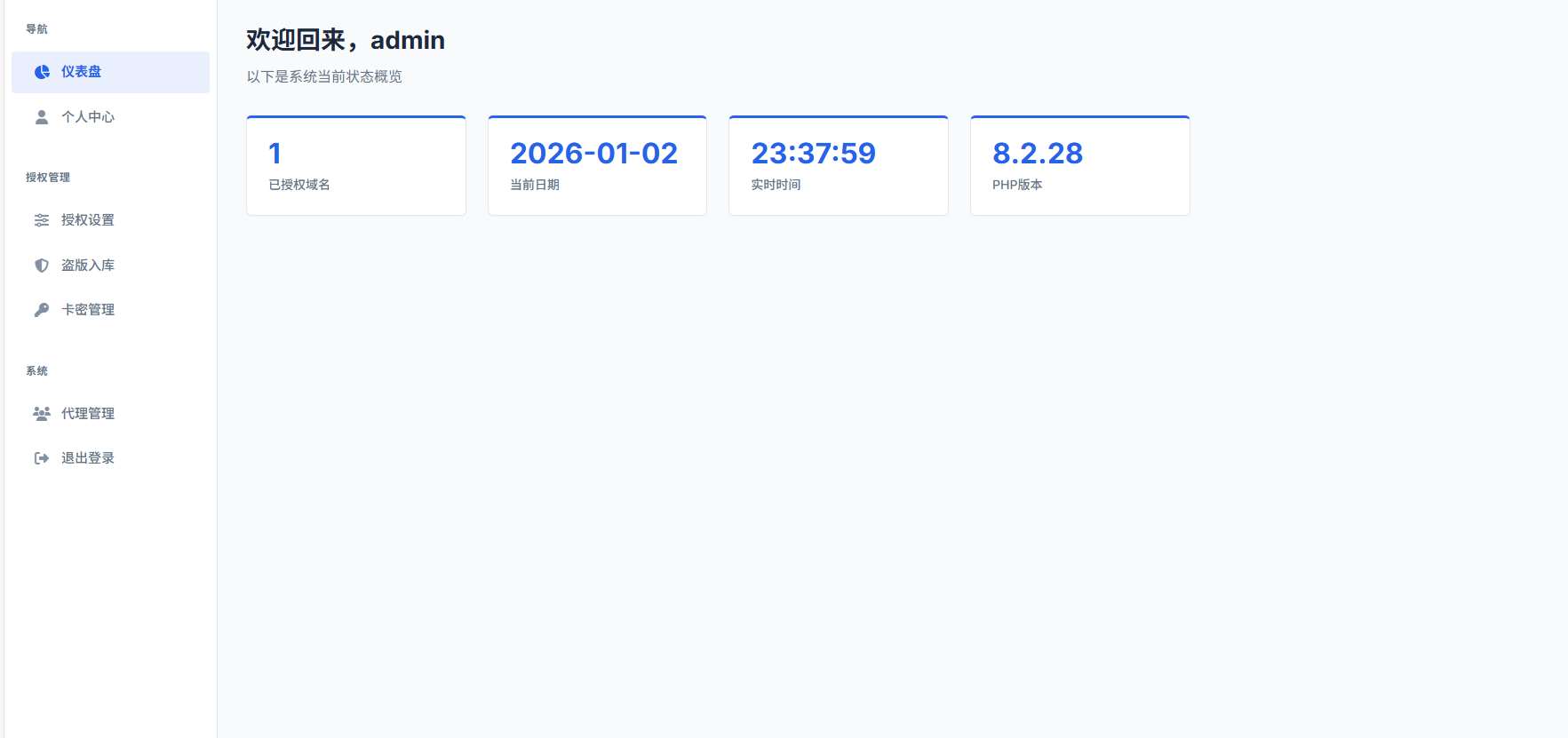Open 代理管理 under 系统
Viewport: 1568px width, 738px height.
pos(88,414)
